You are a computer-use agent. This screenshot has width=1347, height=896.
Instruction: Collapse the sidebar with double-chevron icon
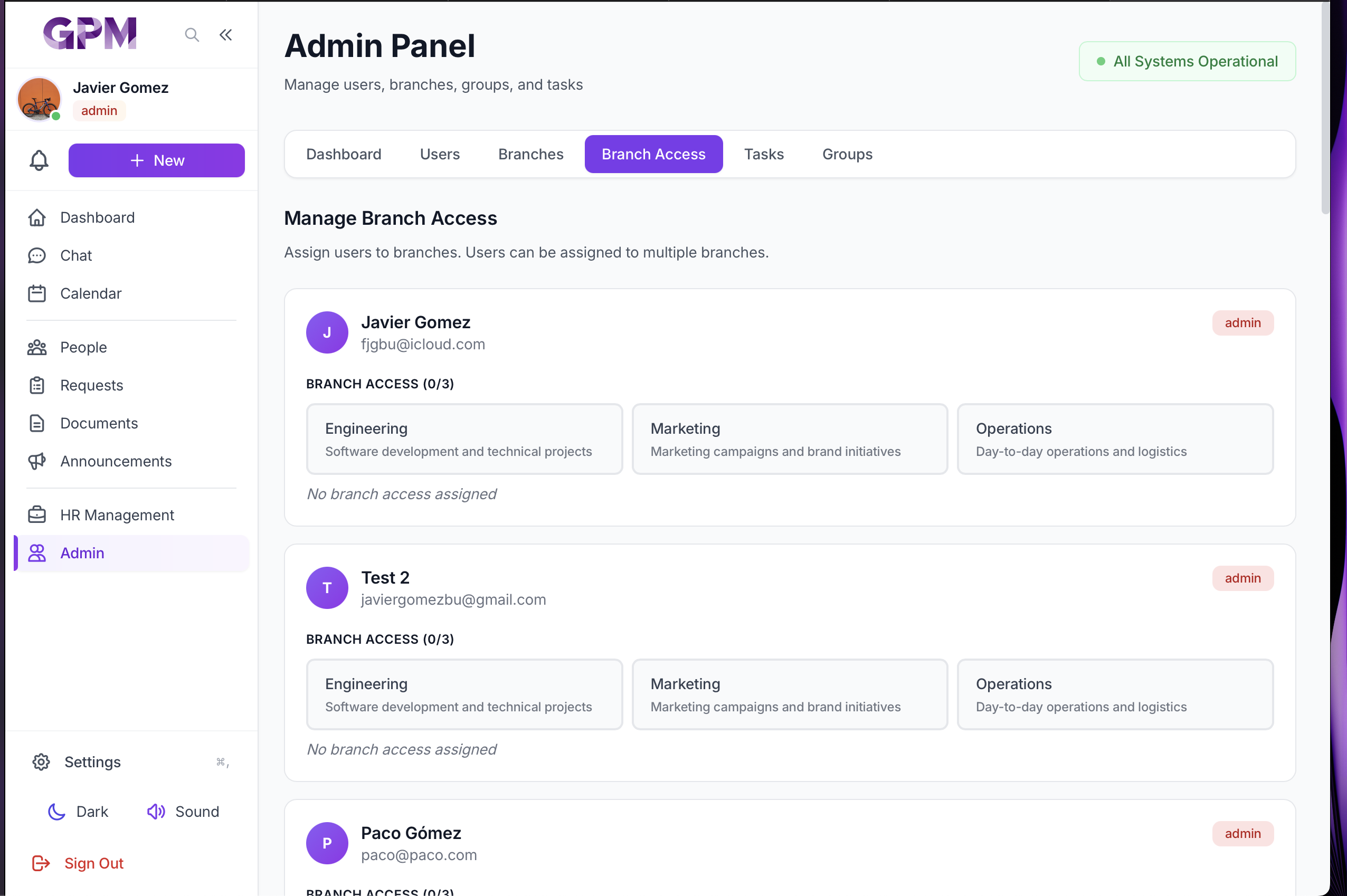(x=226, y=35)
